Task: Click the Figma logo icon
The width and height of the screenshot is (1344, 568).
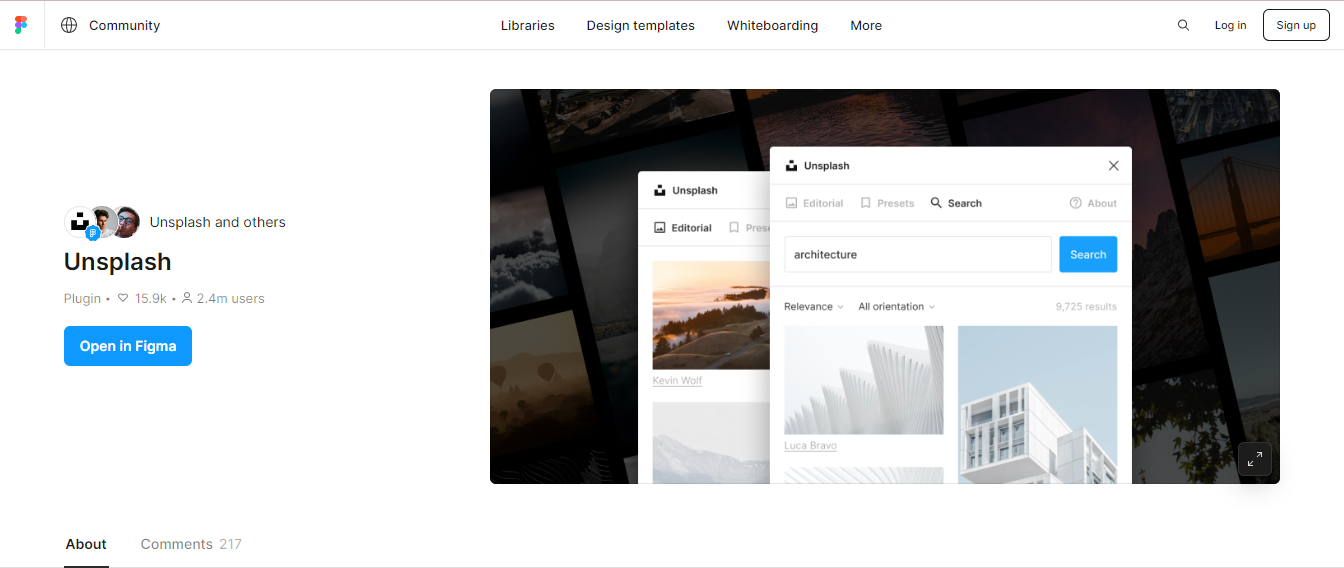Action: click(x=22, y=25)
